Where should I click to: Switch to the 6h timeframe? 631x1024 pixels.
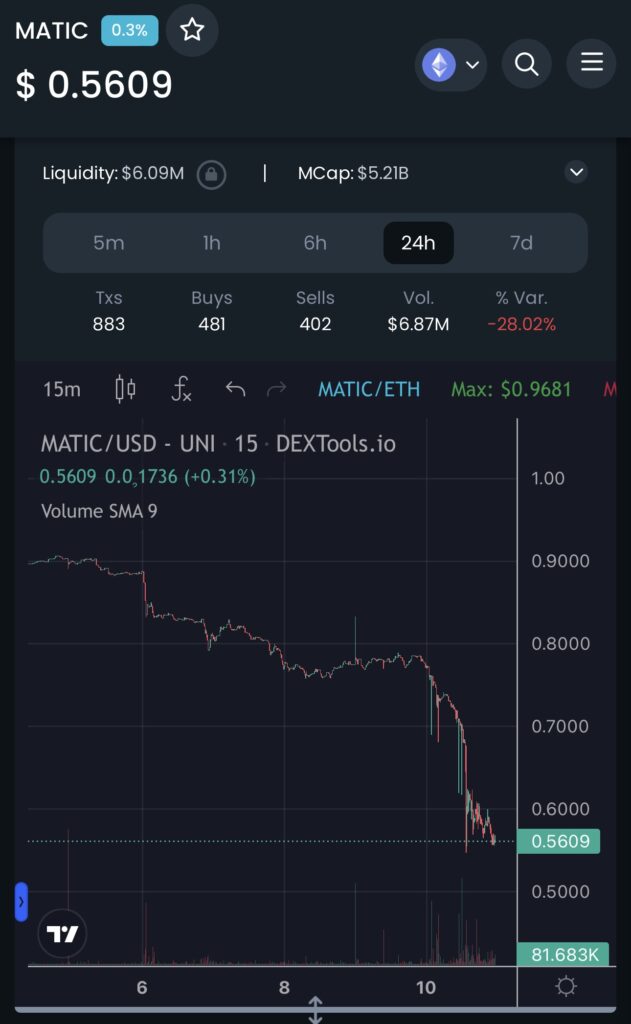pyautogui.click(x=315, y=243)
